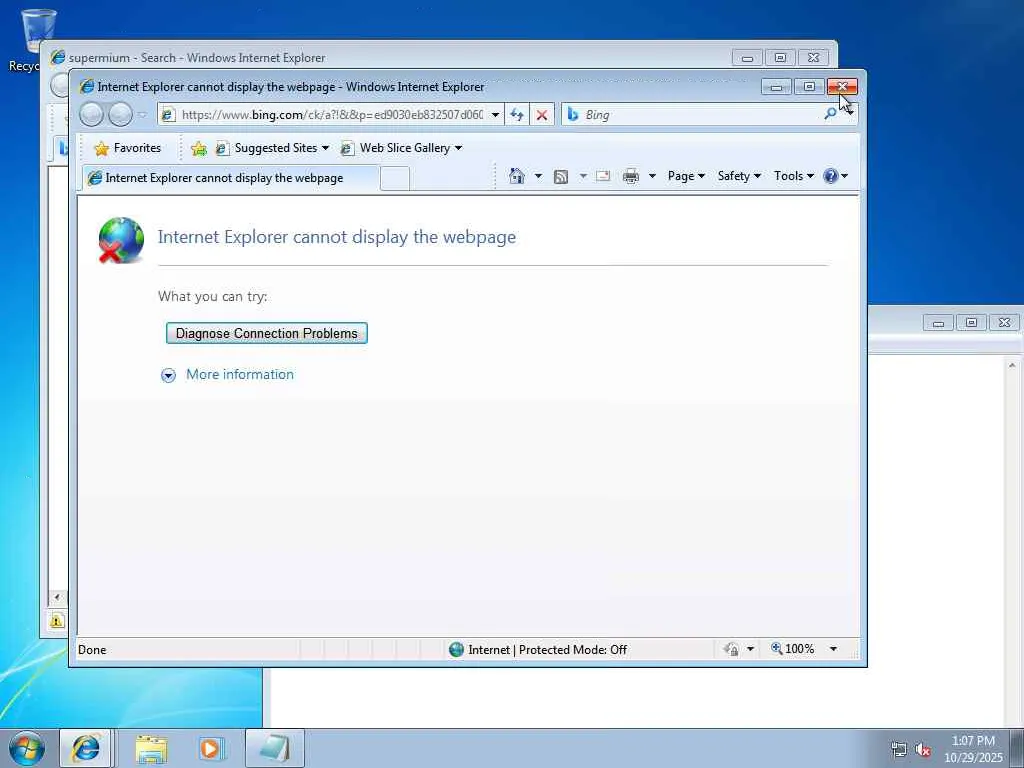The height and width of the screenshot is (768, 1024).
Task: Click the bing.com address bar
Action: (332, 115)
